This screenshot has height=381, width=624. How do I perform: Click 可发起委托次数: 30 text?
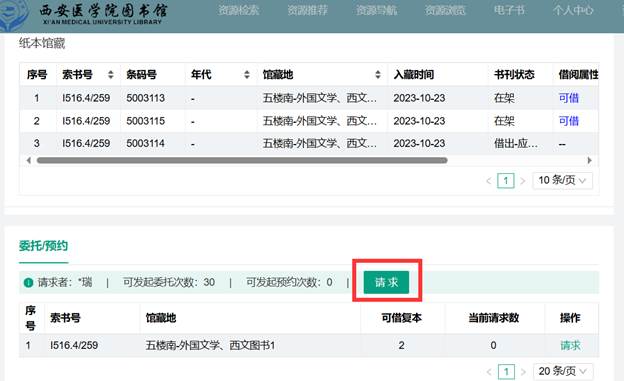pos(169,282)
